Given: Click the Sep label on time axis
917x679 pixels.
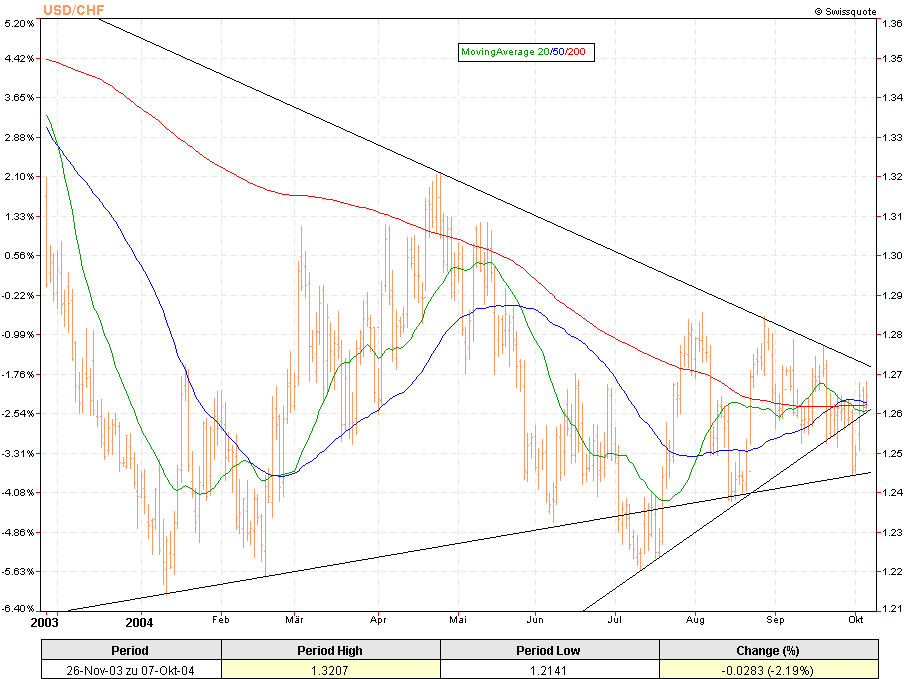Looking at the screenshot, I should pyautogui.click(x=775, y=620).
